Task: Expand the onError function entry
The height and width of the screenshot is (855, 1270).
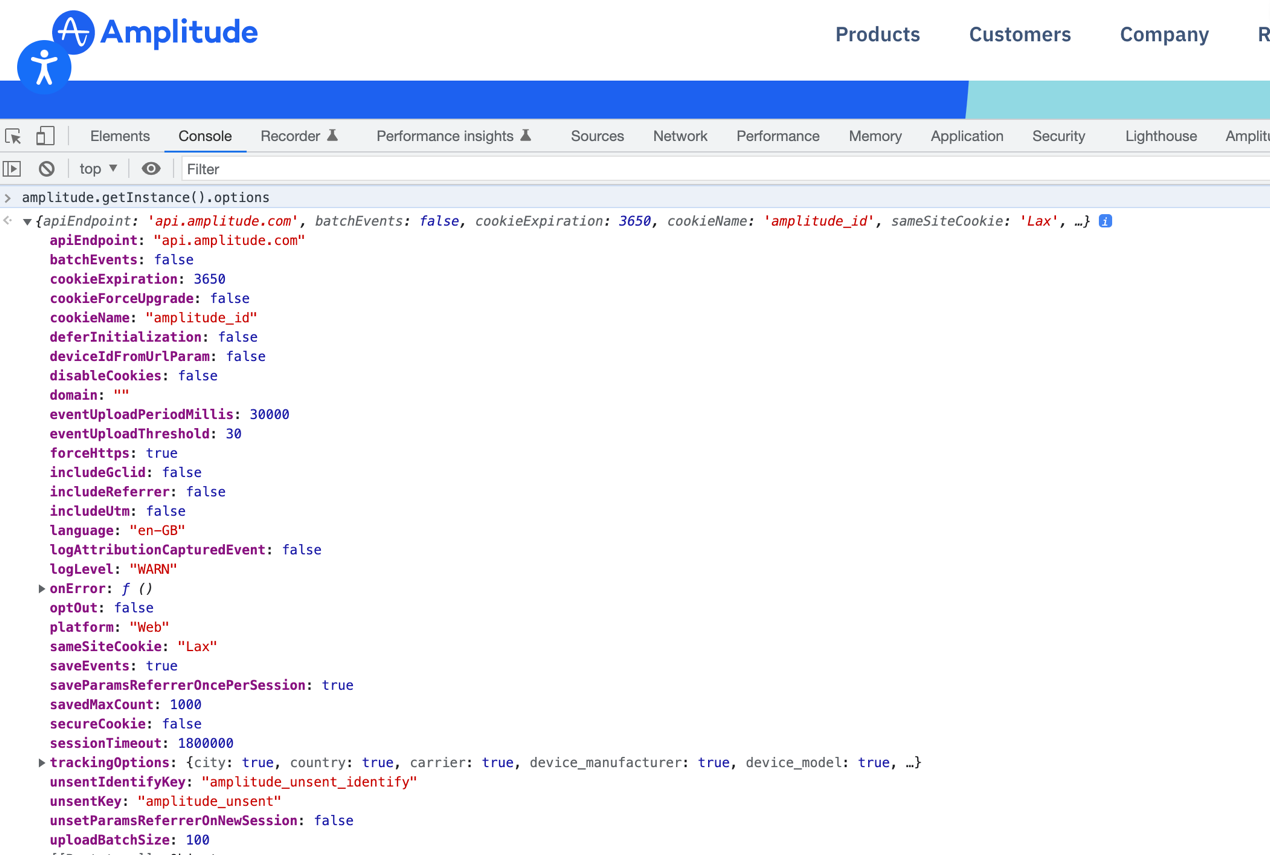Action: [42, 589]
